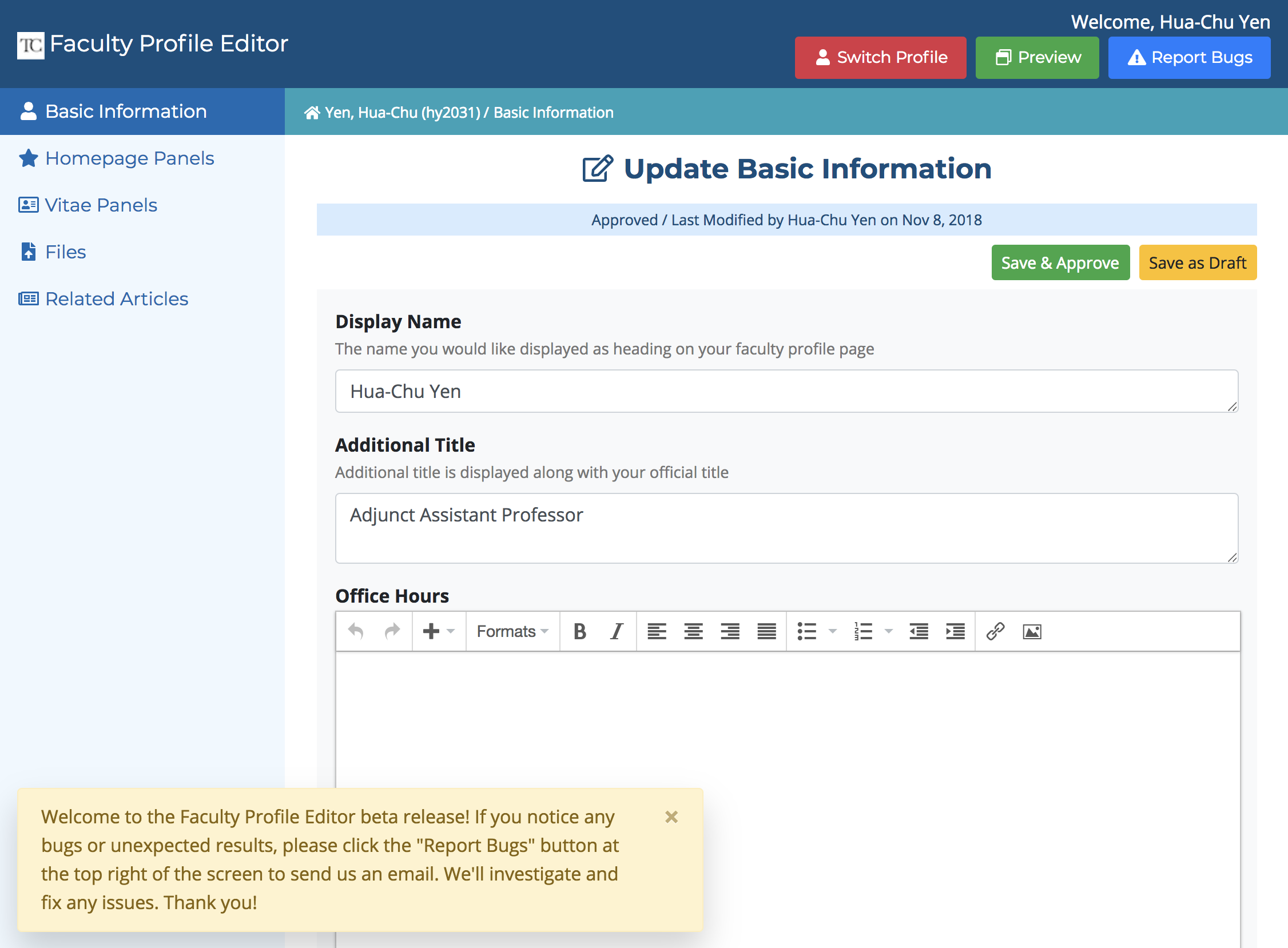Click the Undo arrow icon
This screenshot has height=948, width=1288.
(x=356, y=631)
